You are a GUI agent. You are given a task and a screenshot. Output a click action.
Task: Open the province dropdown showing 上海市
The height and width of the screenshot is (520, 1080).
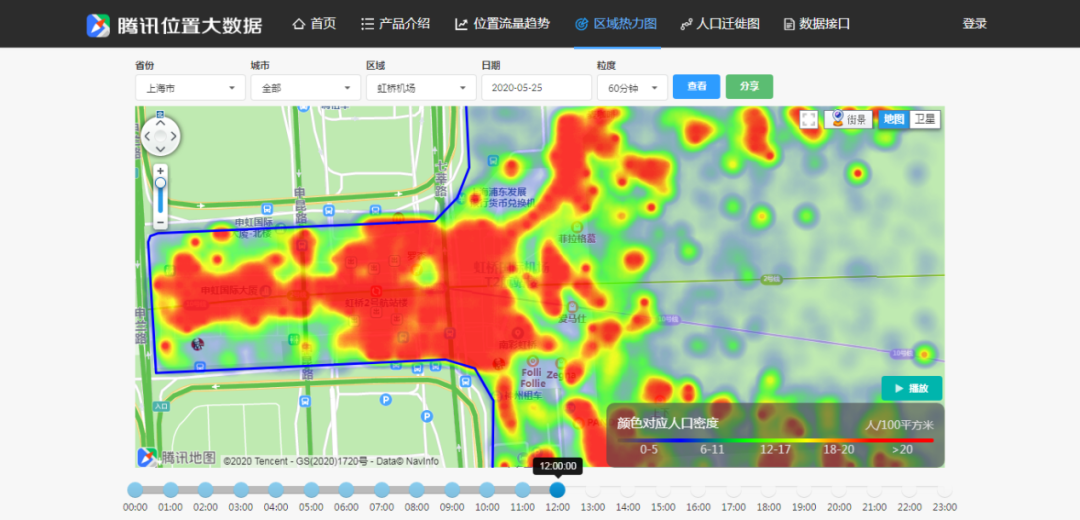pyautogui.click(x=190, y=88)
